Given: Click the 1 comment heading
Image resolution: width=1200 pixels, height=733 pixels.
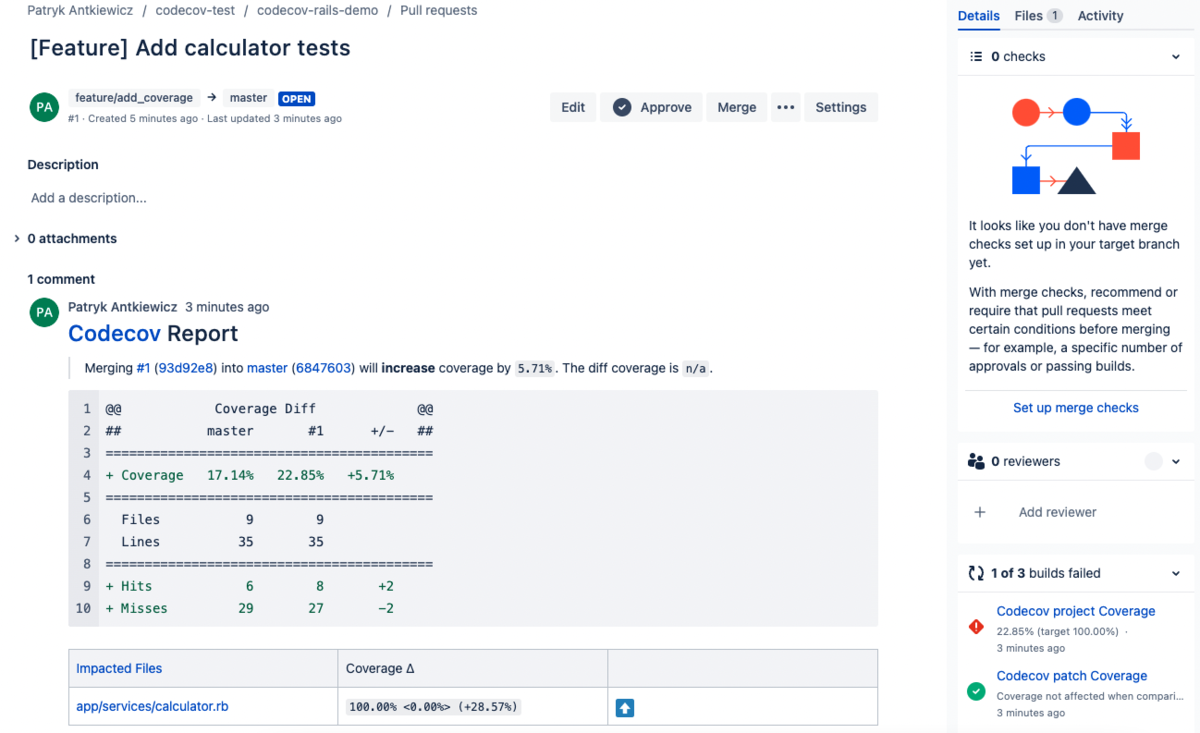Looking at the screenshot, I should [61, 279].
